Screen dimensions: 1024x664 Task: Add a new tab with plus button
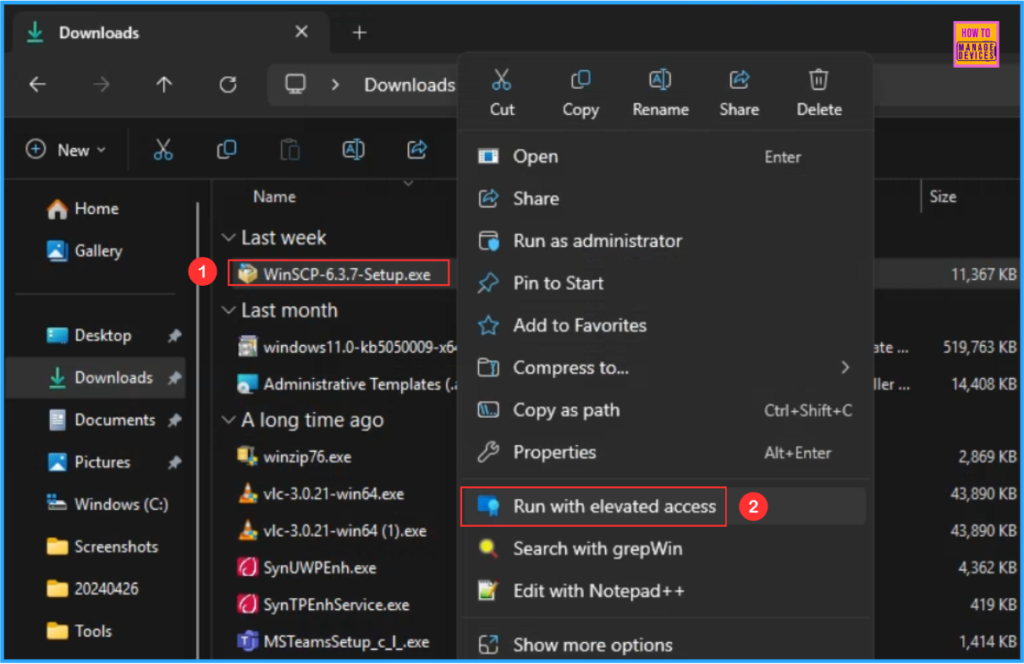click(359, 32)
